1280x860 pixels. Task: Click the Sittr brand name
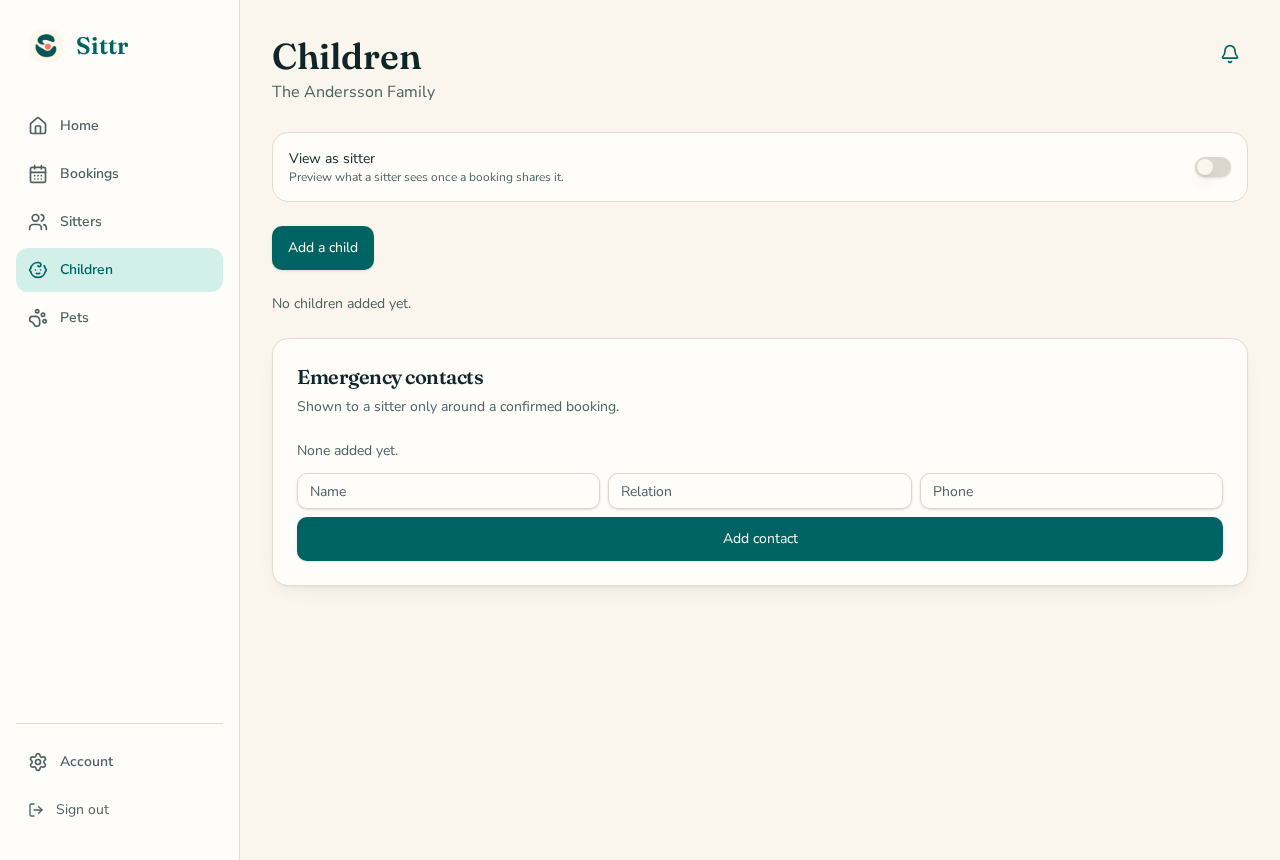point(102,46)
